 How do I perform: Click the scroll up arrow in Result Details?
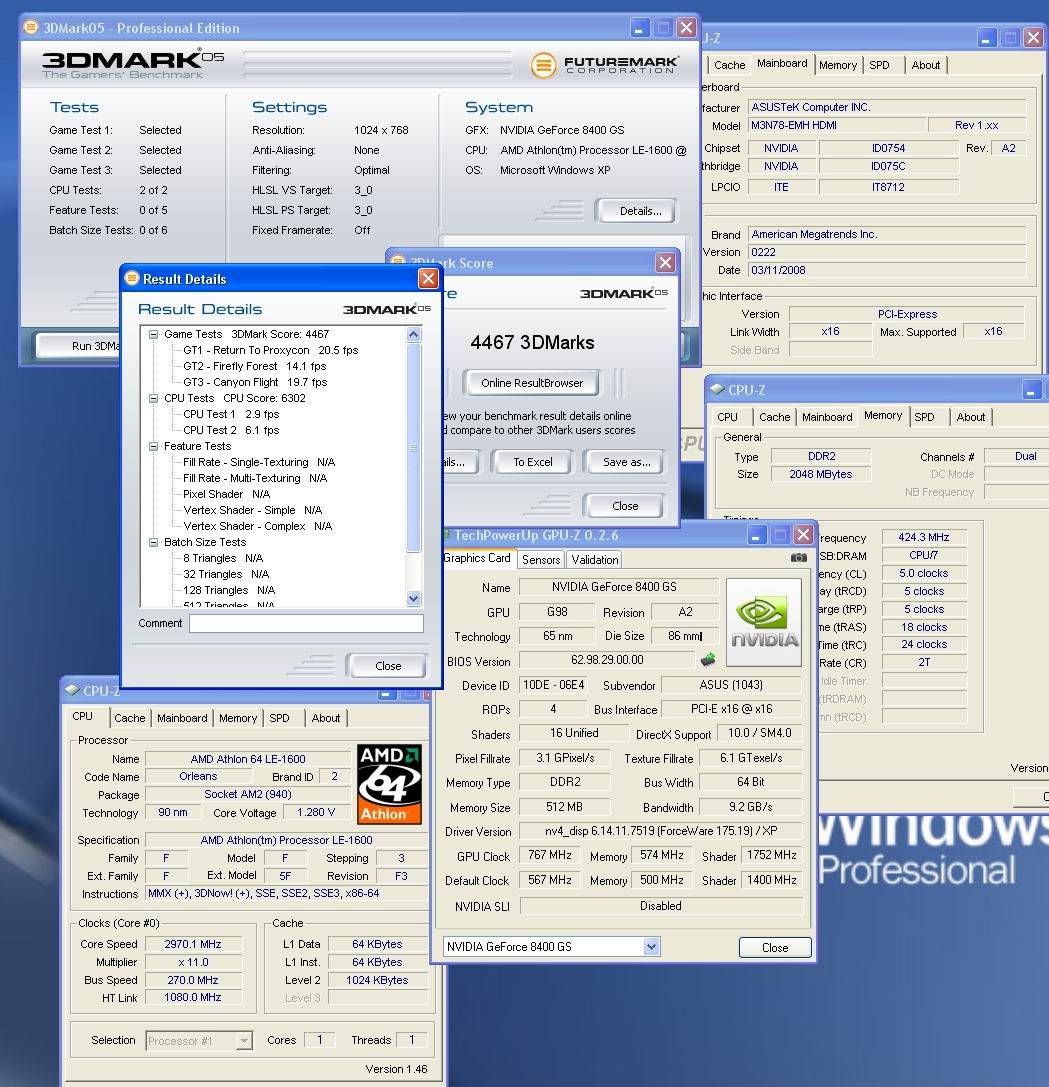click(x=413, y=335)
